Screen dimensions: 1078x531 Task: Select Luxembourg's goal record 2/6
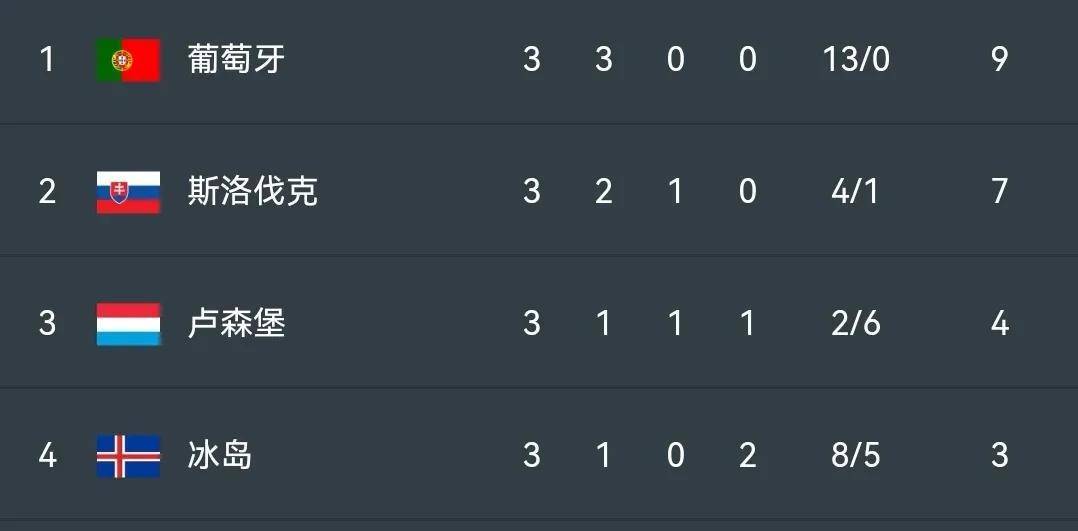pos(856,324)
